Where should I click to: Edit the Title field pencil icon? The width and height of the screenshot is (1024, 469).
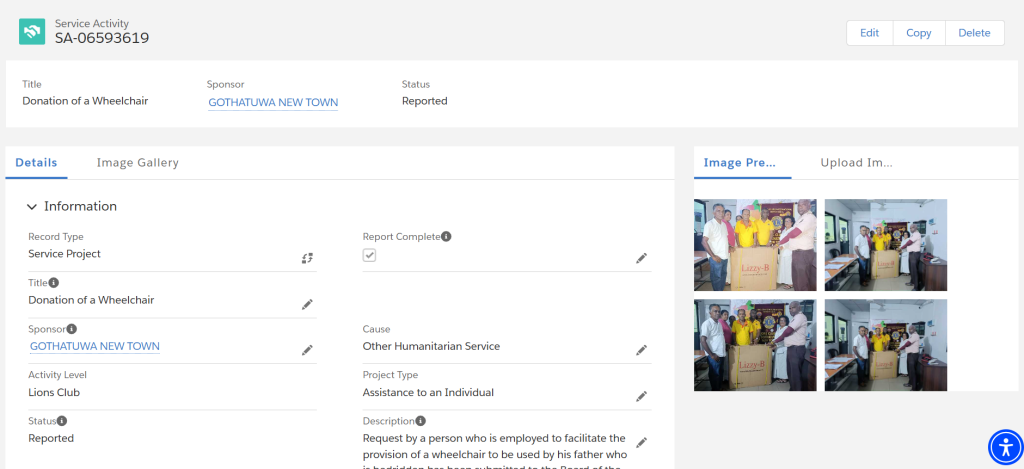(x=307, y=304)
